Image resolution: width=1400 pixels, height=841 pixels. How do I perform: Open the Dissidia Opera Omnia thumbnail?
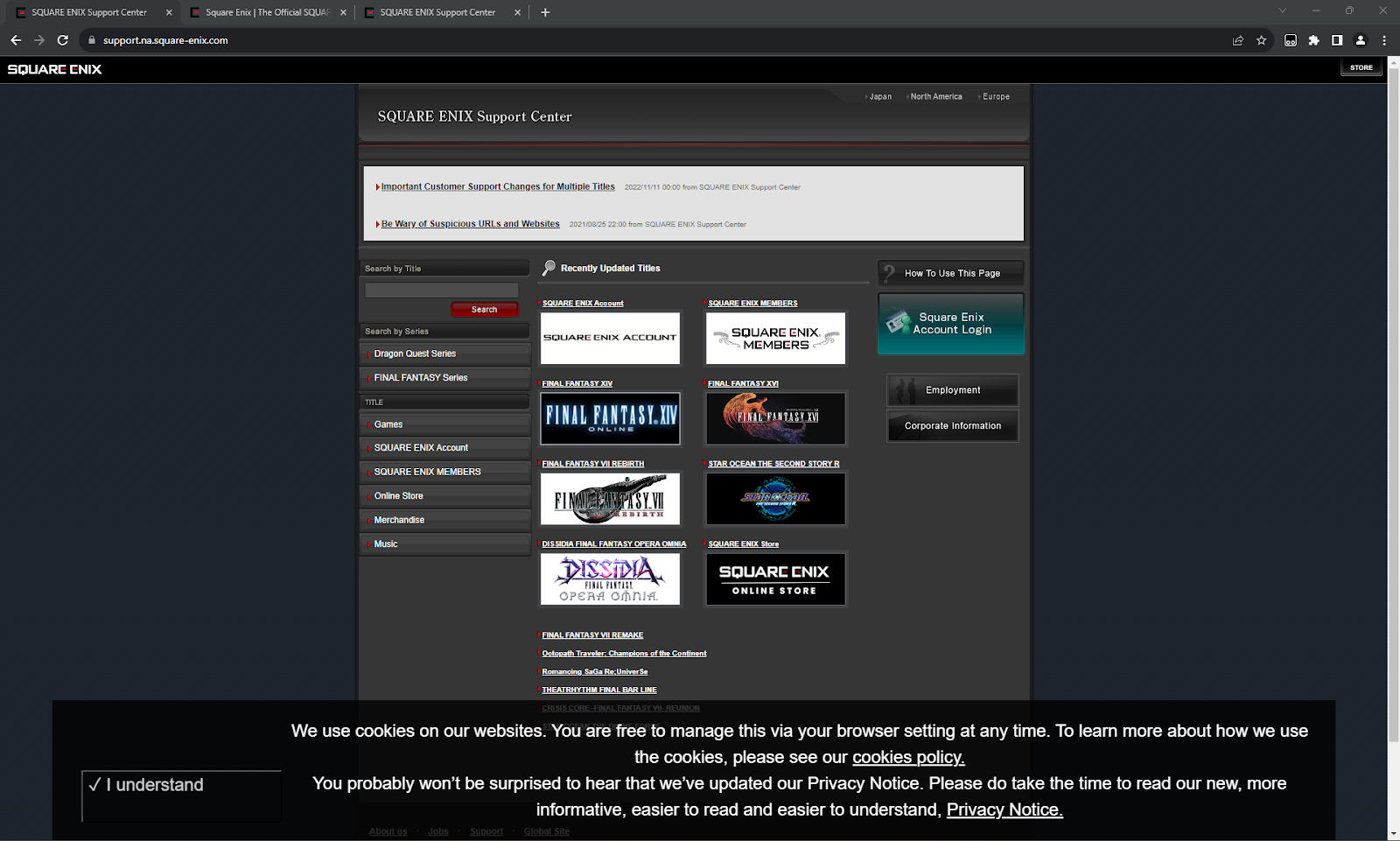click(x=610, y=579)
